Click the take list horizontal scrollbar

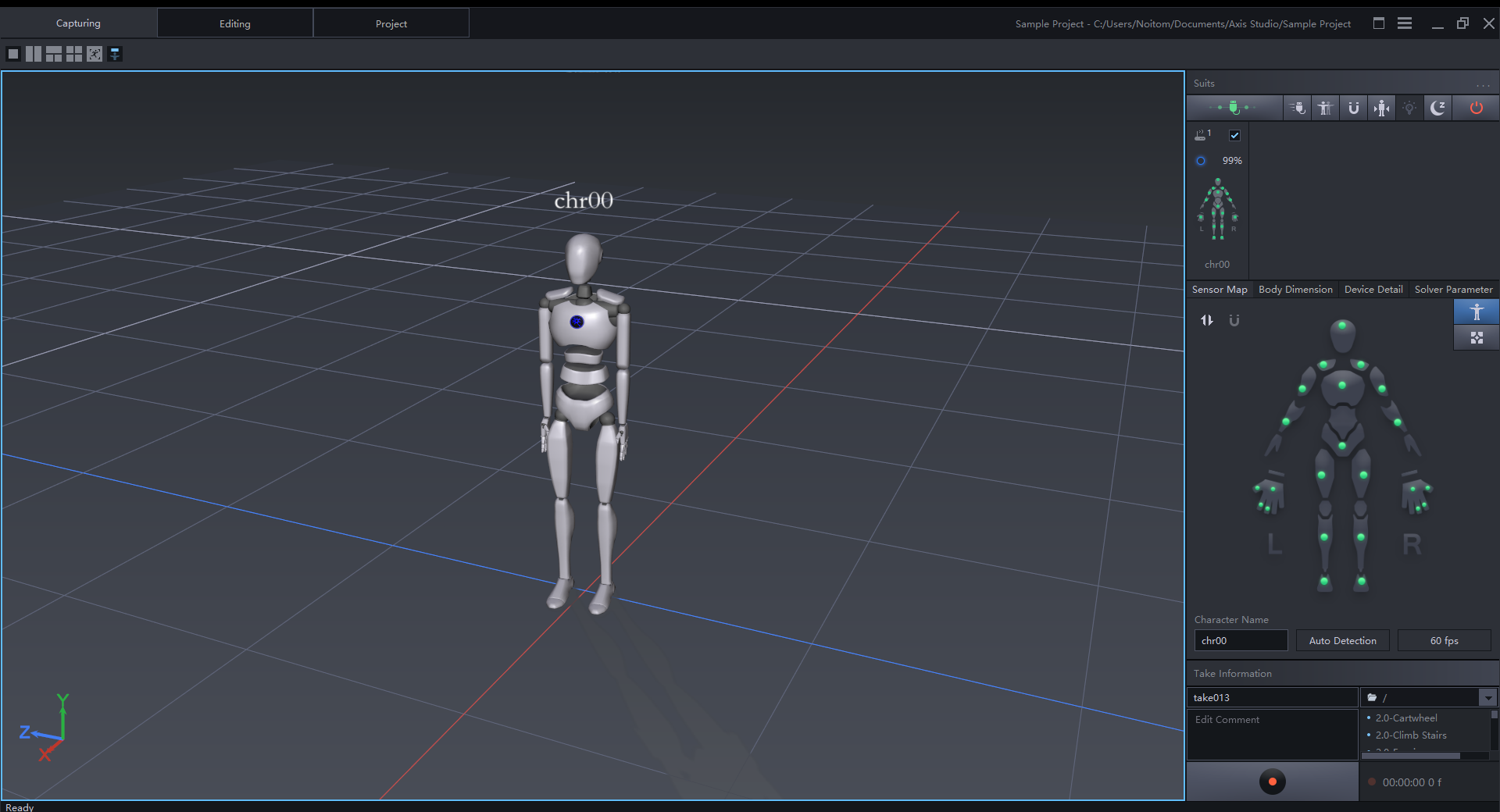[x=1411, y=756]
